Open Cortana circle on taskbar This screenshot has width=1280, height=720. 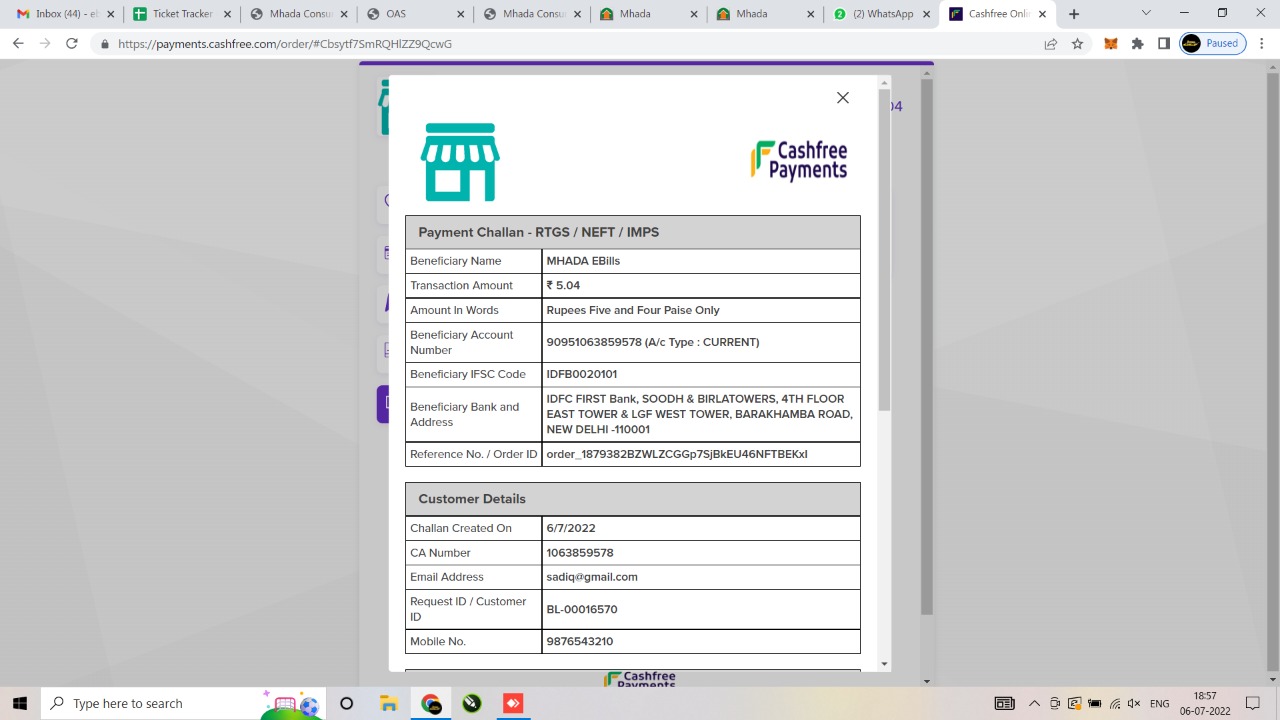click(346, 703)
